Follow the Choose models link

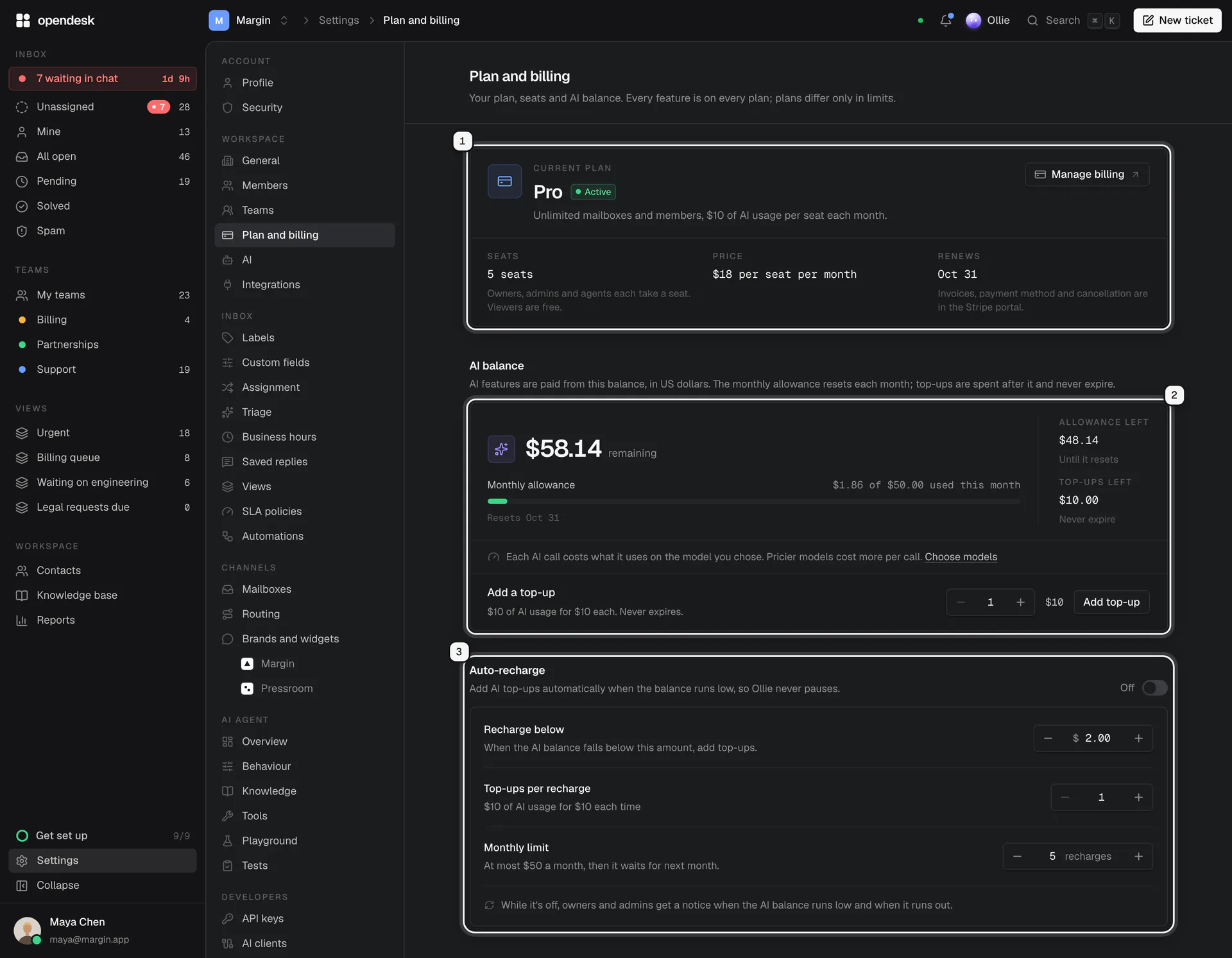point(961,557)
